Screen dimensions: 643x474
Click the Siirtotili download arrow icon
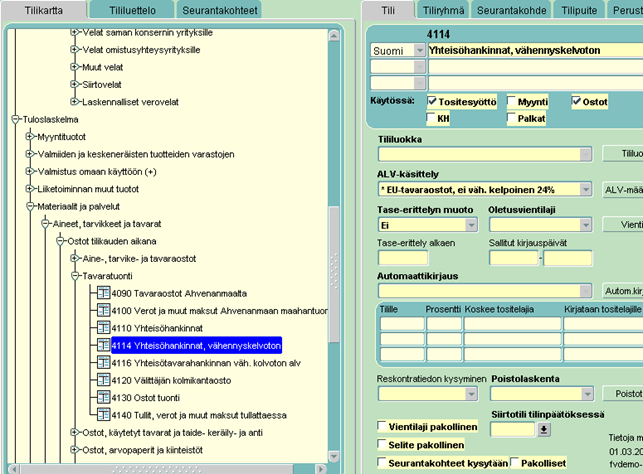(544, 430)
